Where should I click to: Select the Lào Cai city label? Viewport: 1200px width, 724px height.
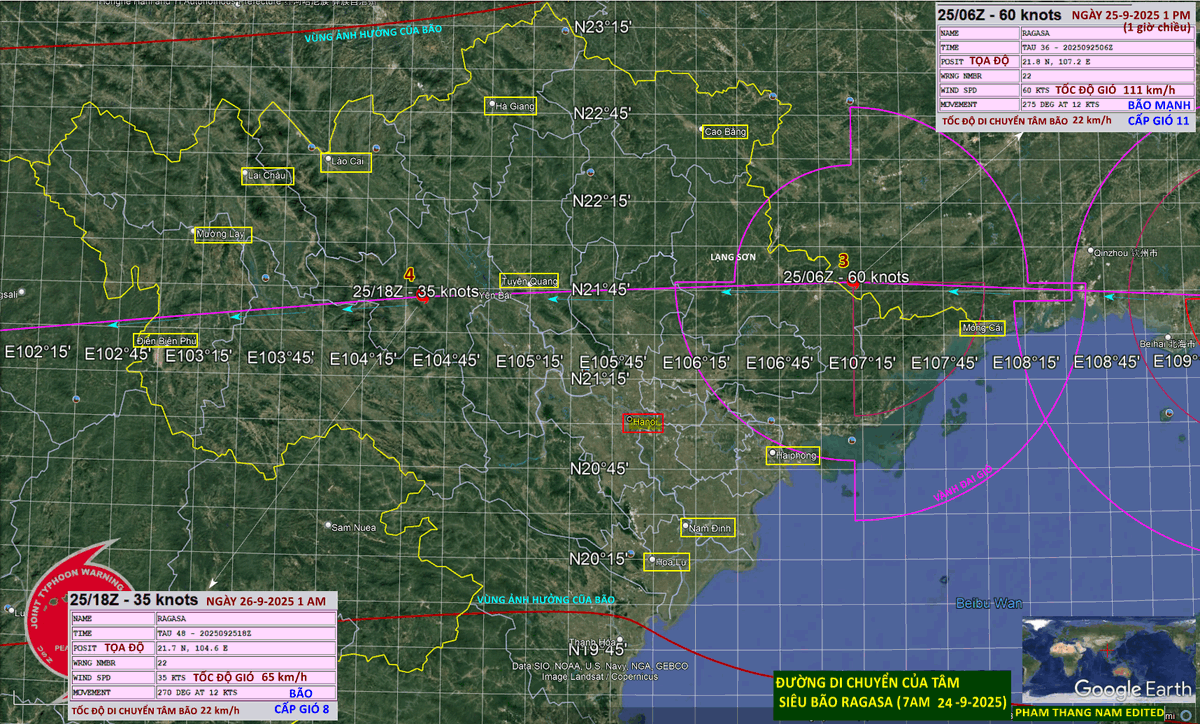click(346, 161)
